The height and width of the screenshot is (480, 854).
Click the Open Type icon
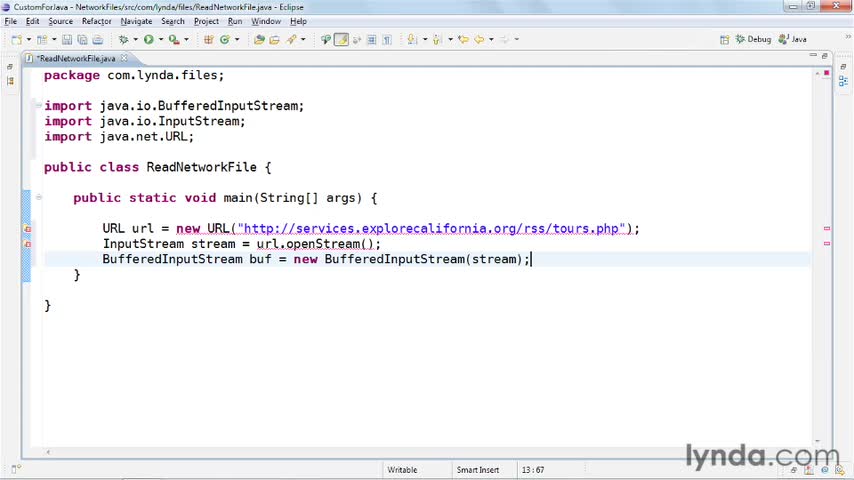259,39
